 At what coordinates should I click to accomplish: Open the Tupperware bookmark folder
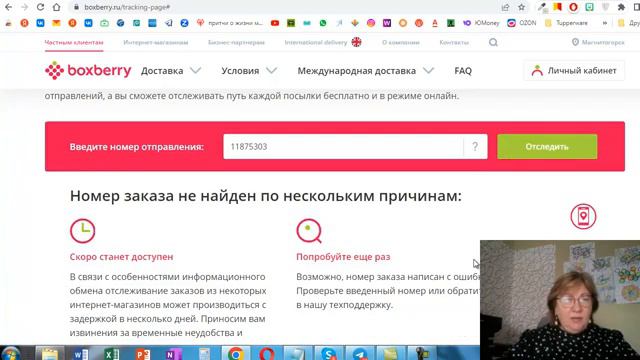pyautogui.click(x=567, y=23)
